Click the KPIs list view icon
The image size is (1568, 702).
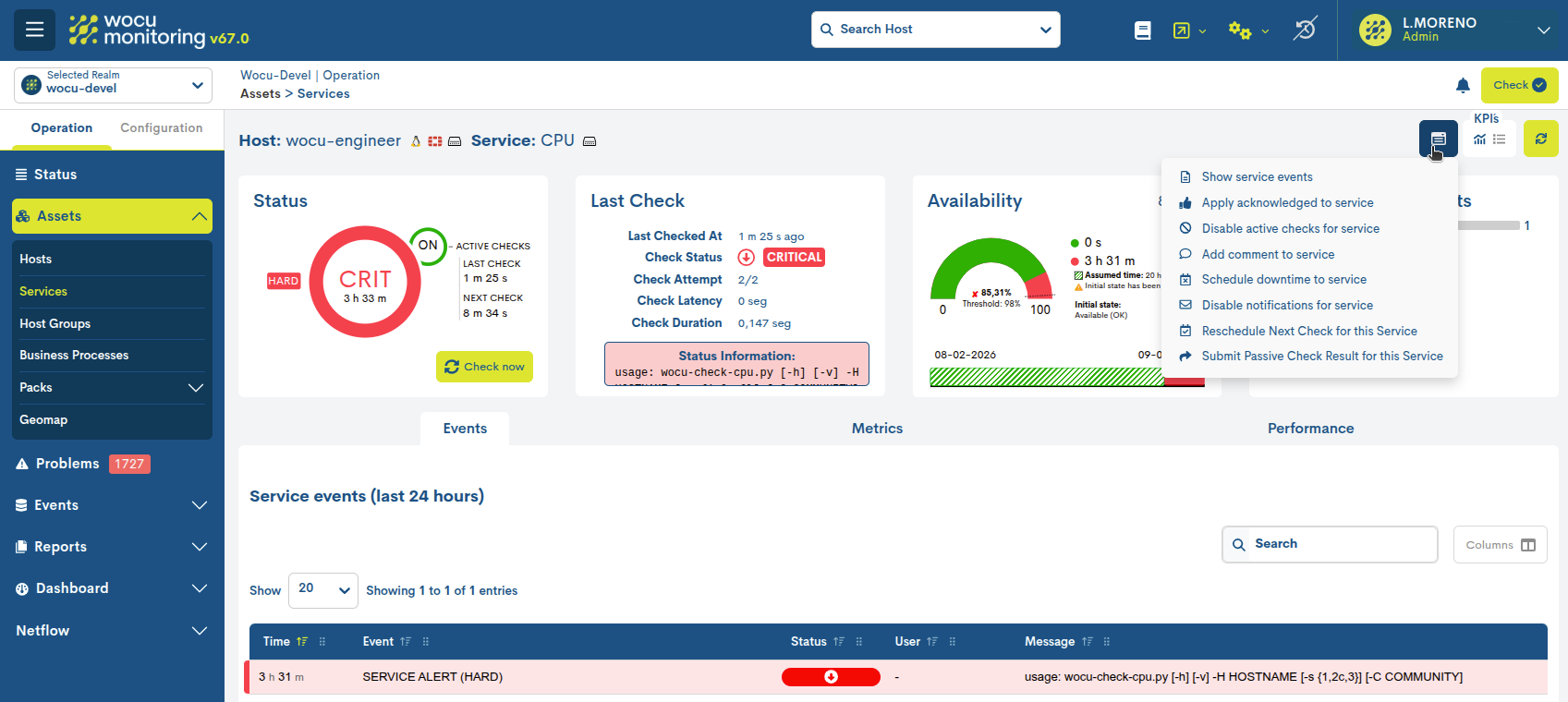point(1500,139)
